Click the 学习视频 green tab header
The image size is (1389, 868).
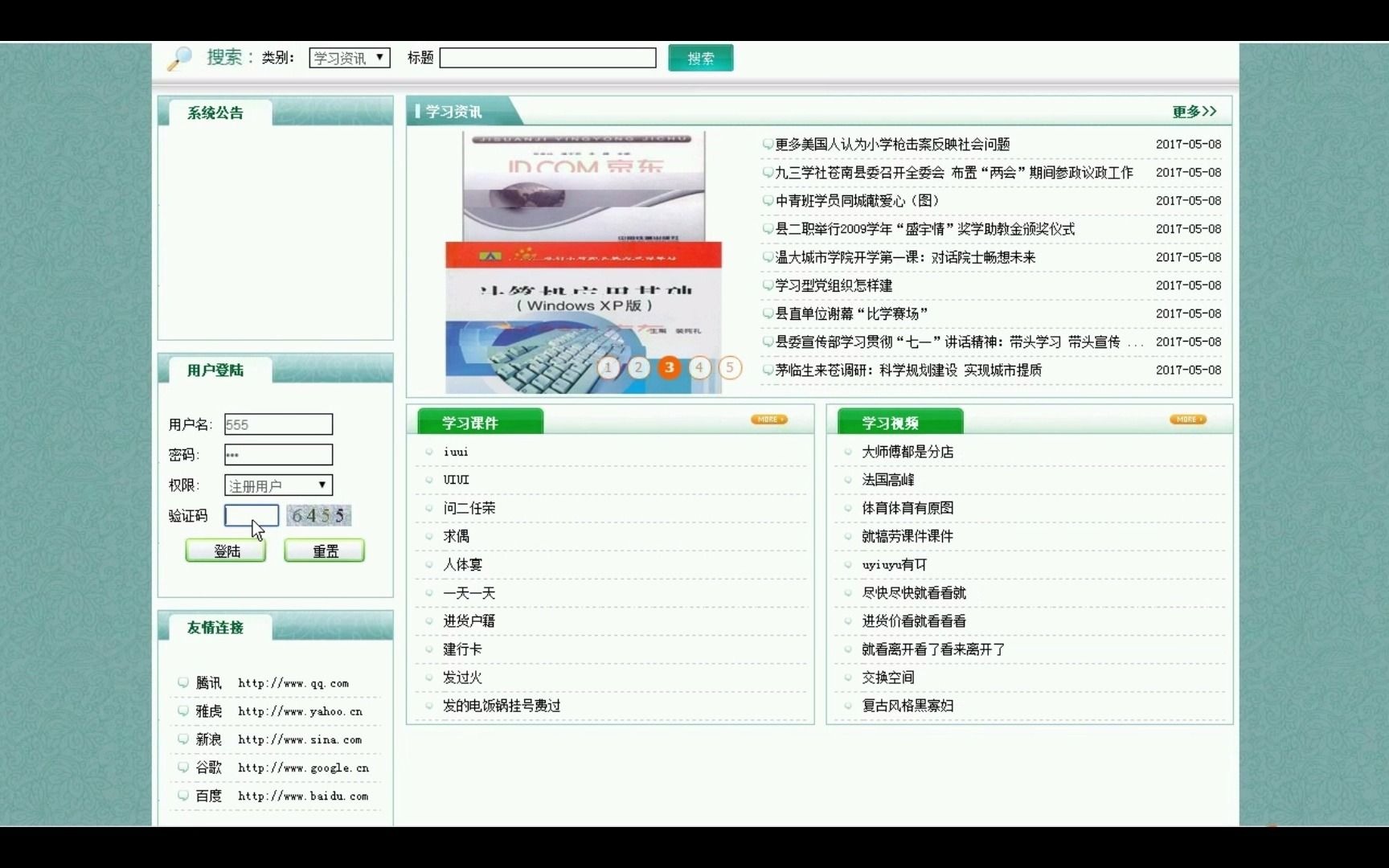tap(899, 422)
